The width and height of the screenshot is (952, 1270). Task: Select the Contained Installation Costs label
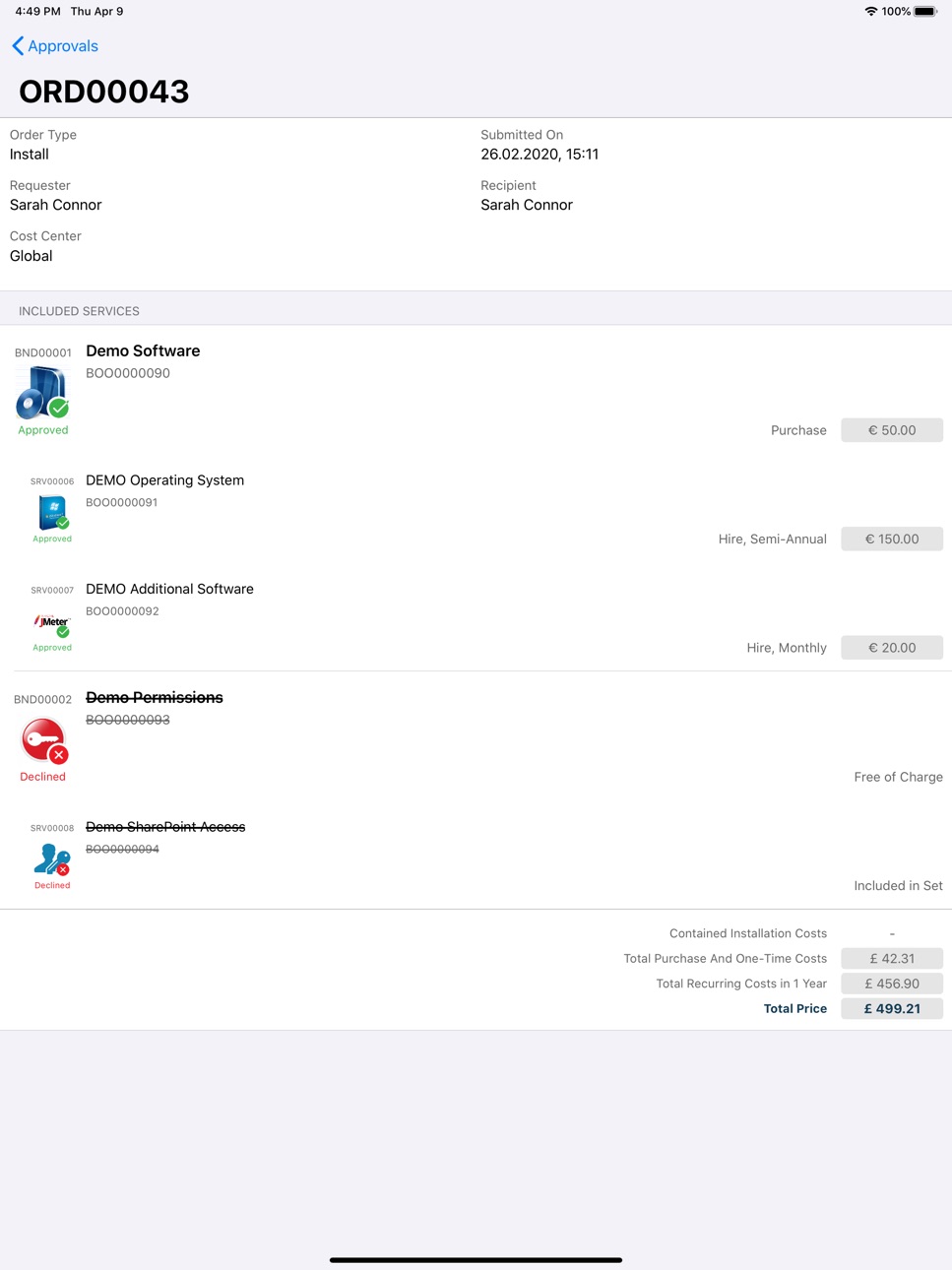(748, 933)
